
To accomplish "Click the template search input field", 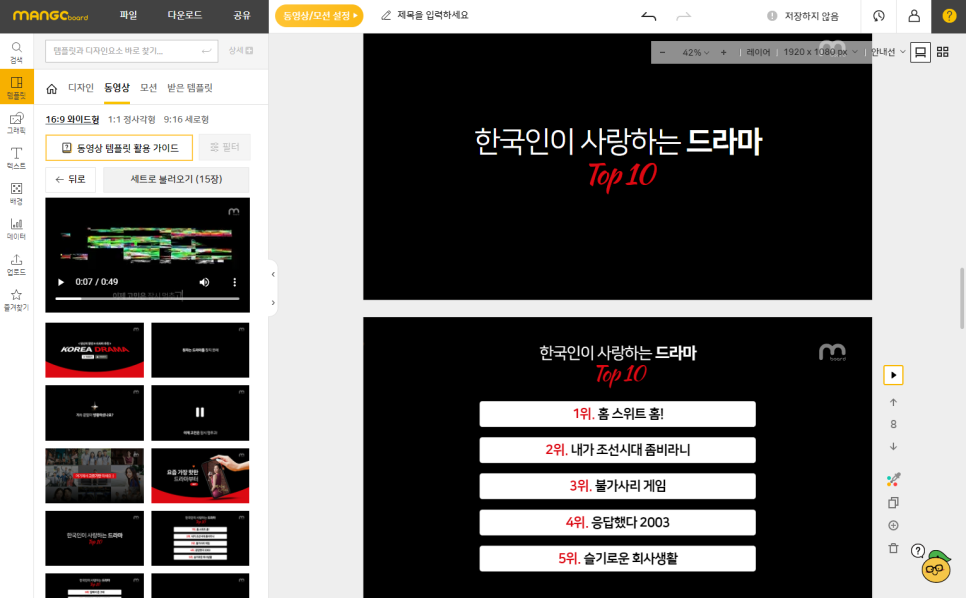I will pyautogui.click(x=131, y=51).
